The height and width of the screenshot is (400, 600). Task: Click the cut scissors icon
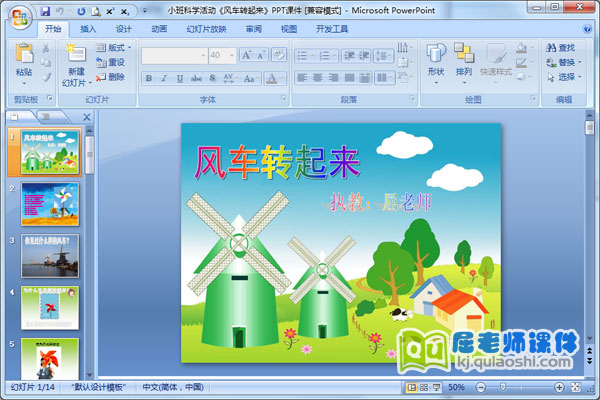(46, 48)
